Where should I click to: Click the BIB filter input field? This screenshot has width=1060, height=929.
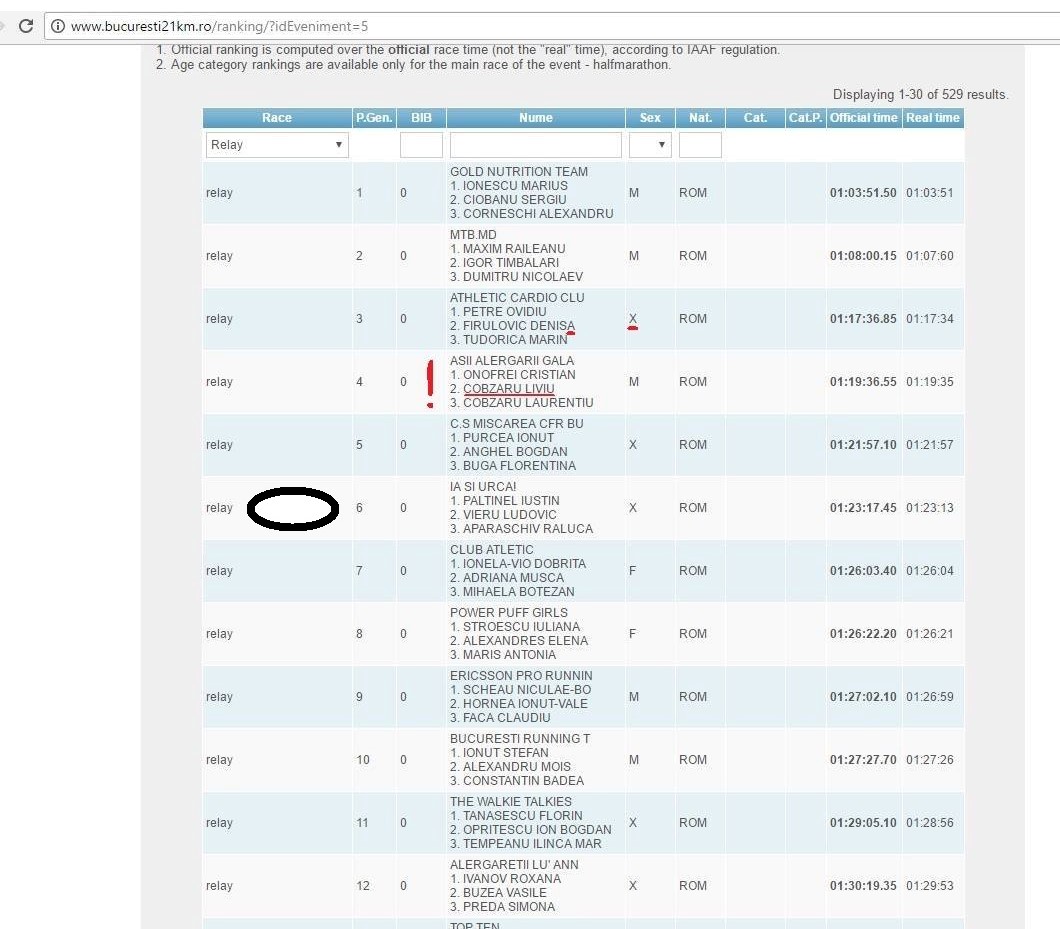(x=421, y=145)
